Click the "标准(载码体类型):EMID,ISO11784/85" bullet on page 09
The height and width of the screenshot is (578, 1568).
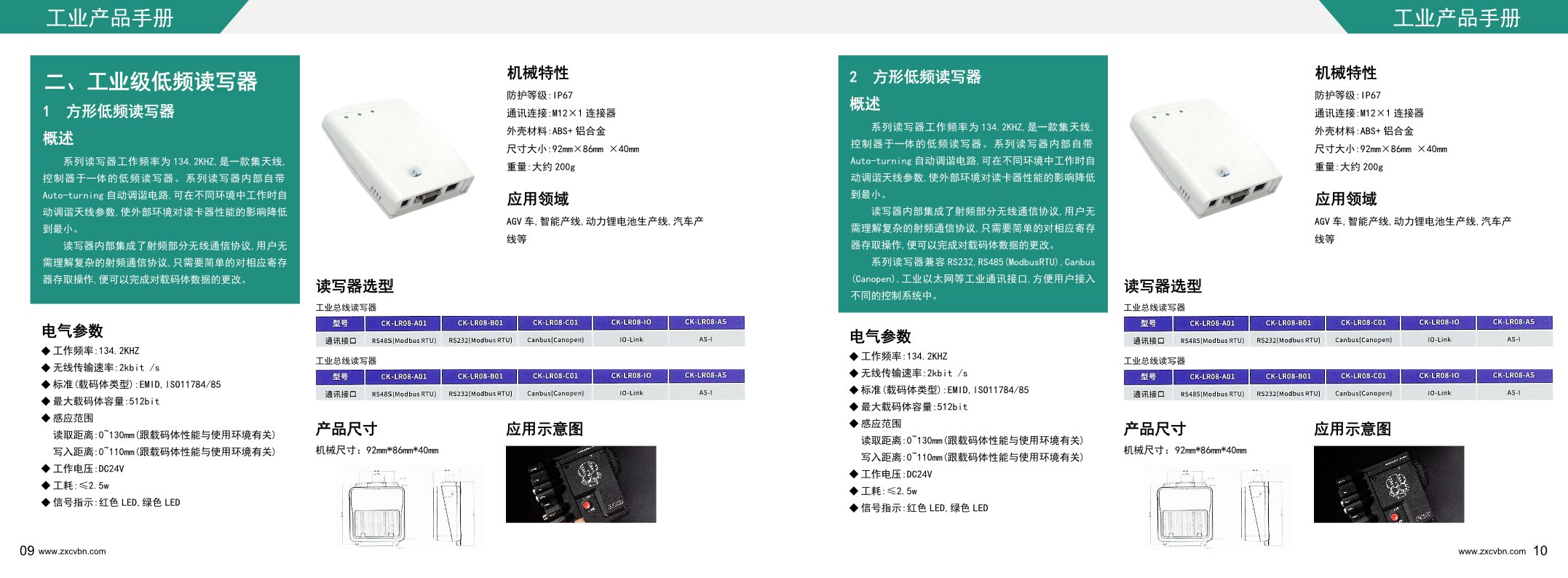tap(131, 384)
